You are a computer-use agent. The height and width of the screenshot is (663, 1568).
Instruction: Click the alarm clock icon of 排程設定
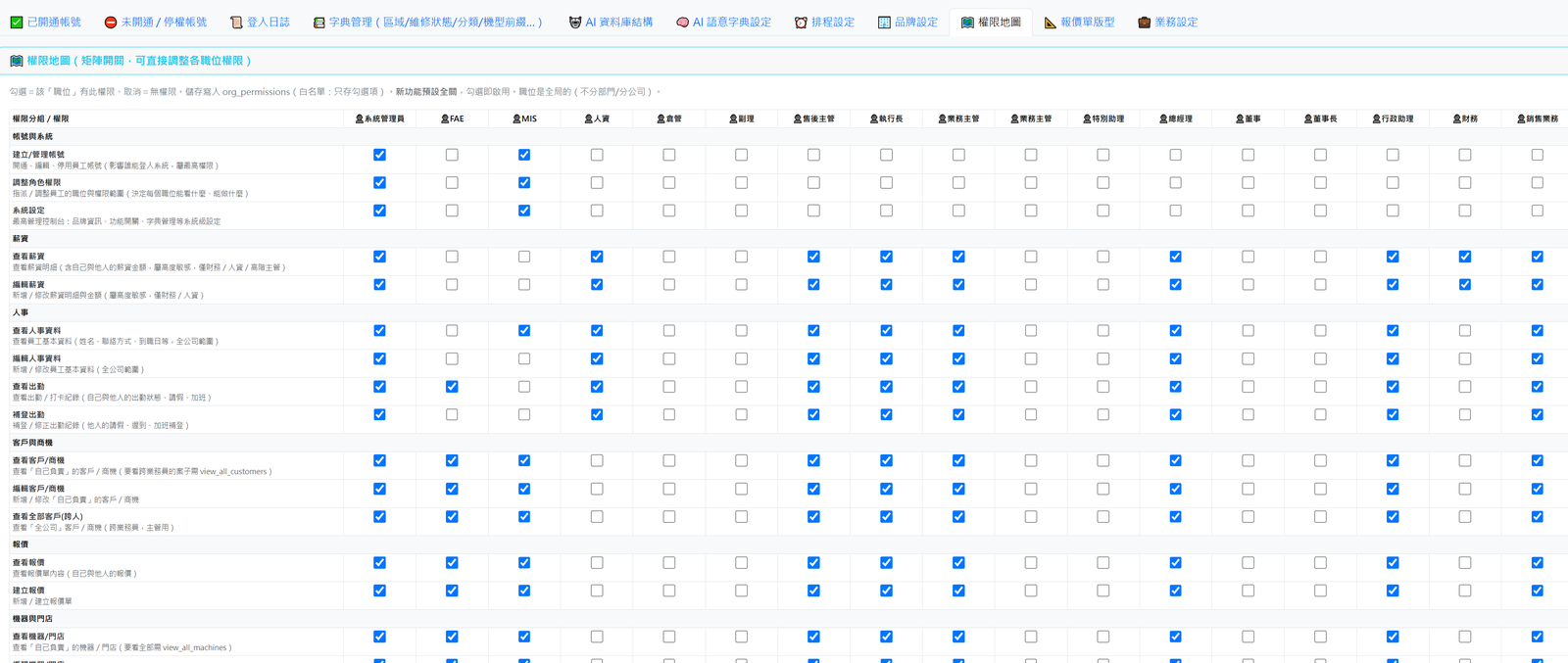pos(801,22)
